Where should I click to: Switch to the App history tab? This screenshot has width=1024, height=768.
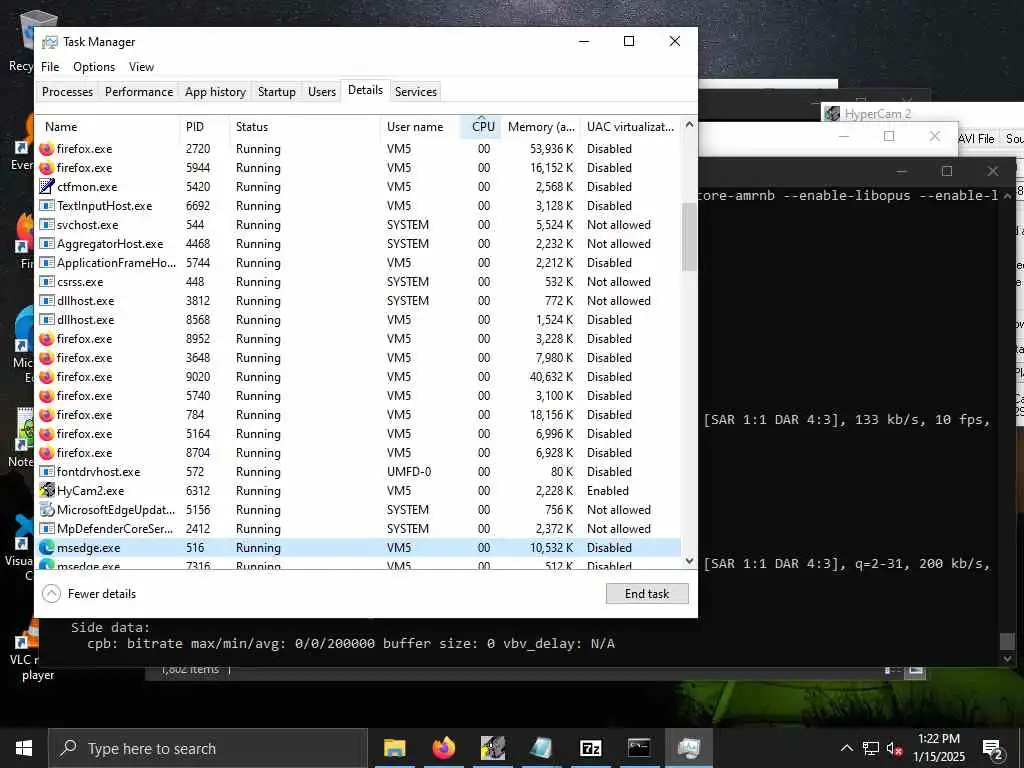click(215, 91)
